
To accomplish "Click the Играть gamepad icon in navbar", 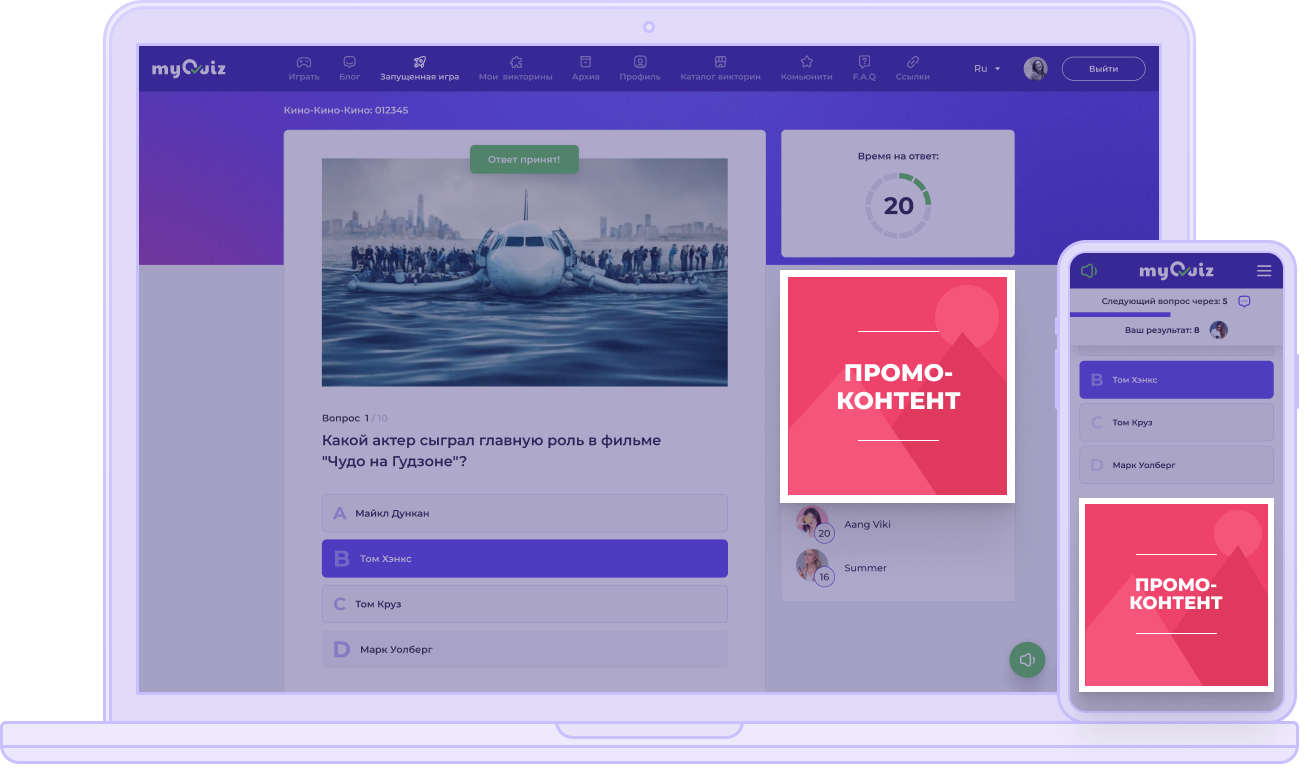I will pos(303,62).
